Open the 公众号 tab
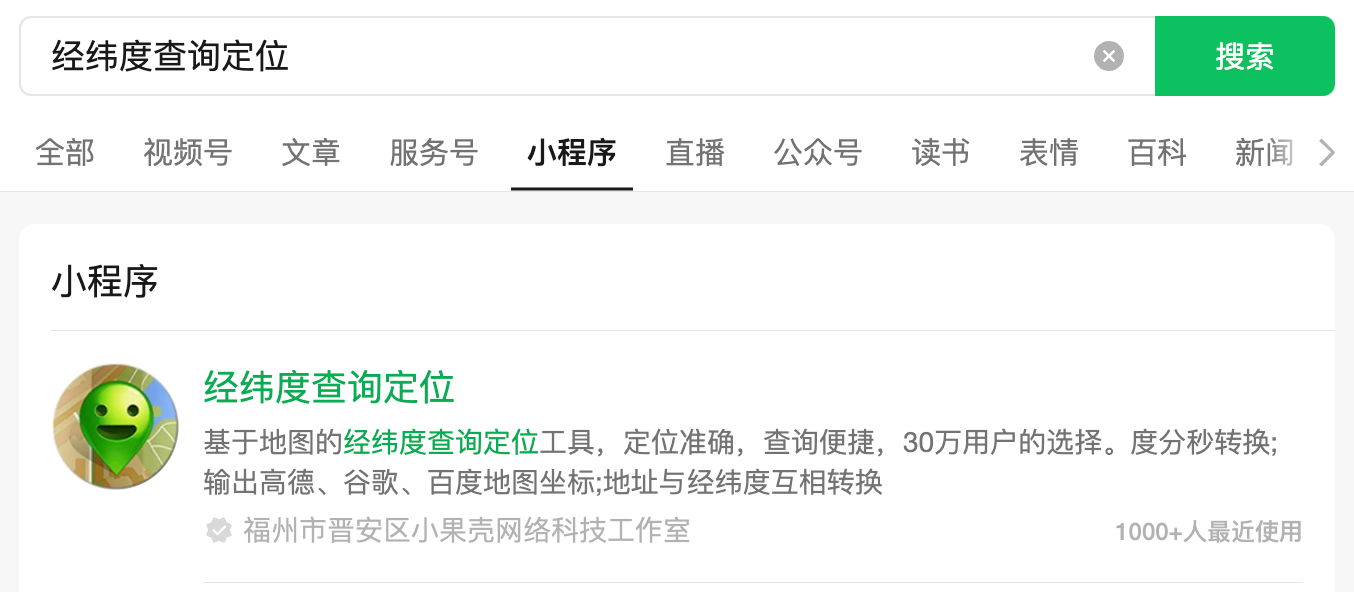This screenshot has height=592, width=1354. tap(818, 153)
